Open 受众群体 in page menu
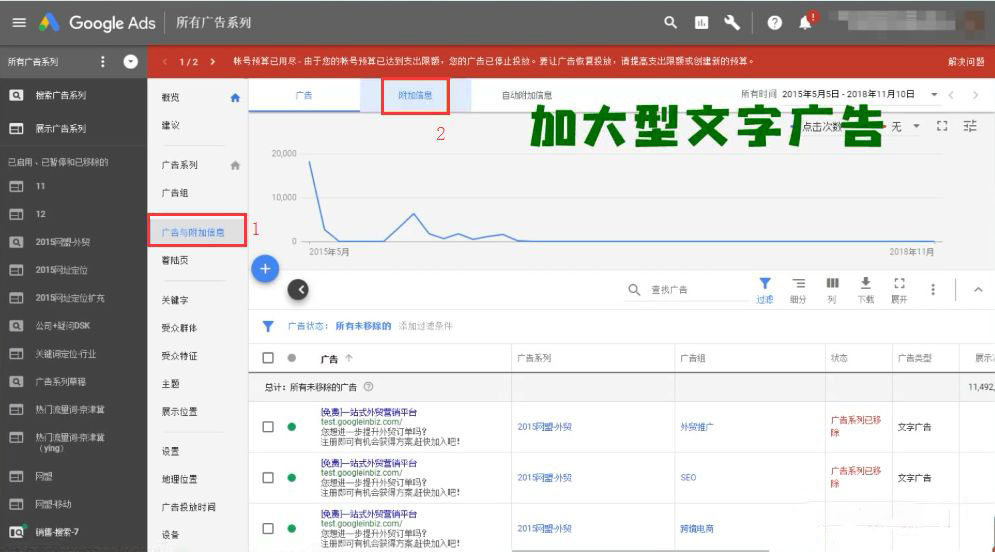This screenshot has width=995, height=552. [x=179, y=328]
